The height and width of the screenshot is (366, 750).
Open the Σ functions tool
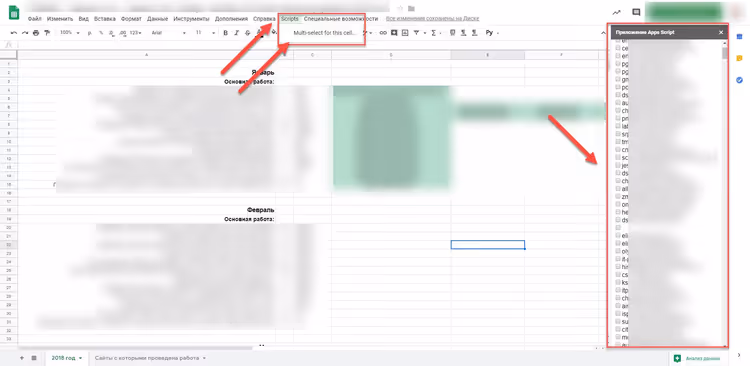pos(433,33)
